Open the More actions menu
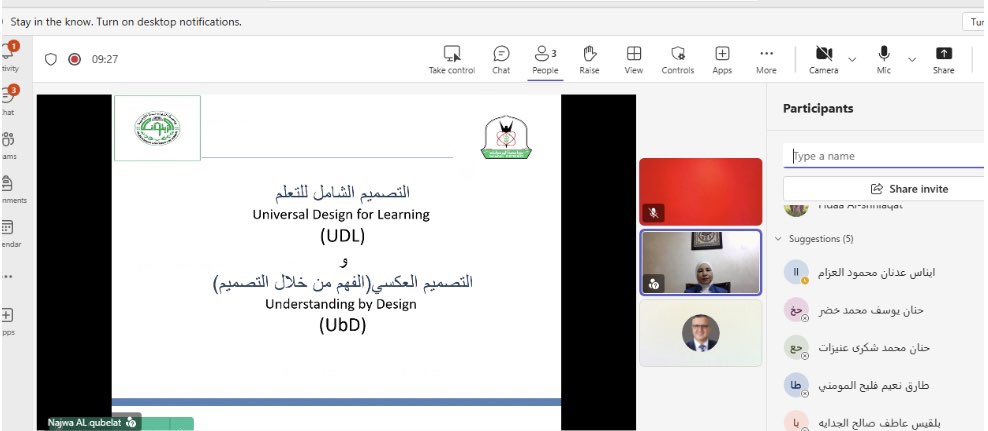The image size is (988, 431). tap(766, 60)
